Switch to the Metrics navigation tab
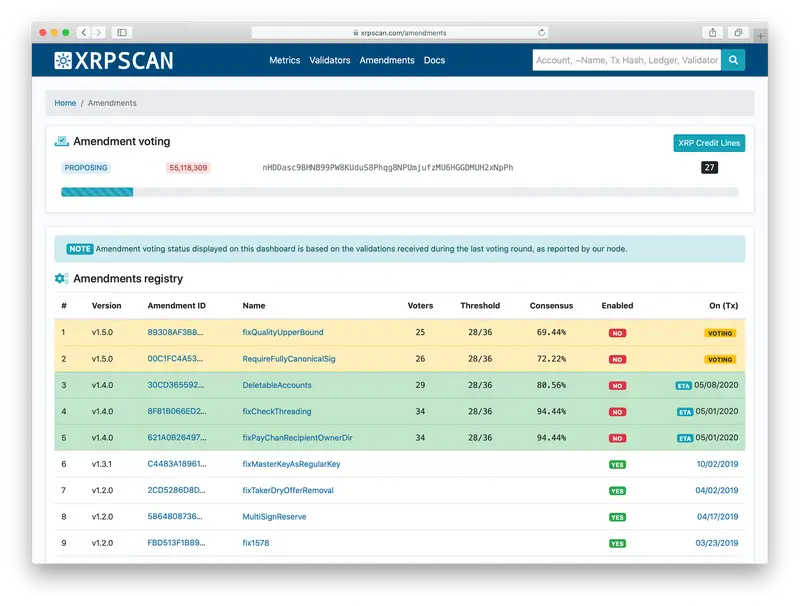800x606 pixels. click(x=284, y=60)
